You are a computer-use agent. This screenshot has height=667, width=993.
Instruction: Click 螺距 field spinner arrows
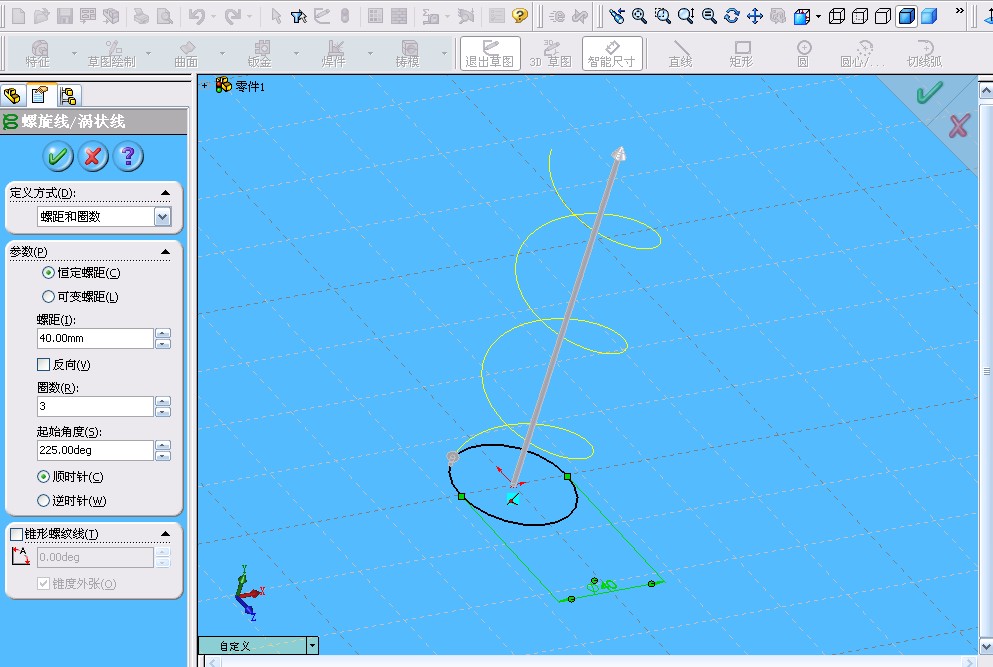coord(163,338)
